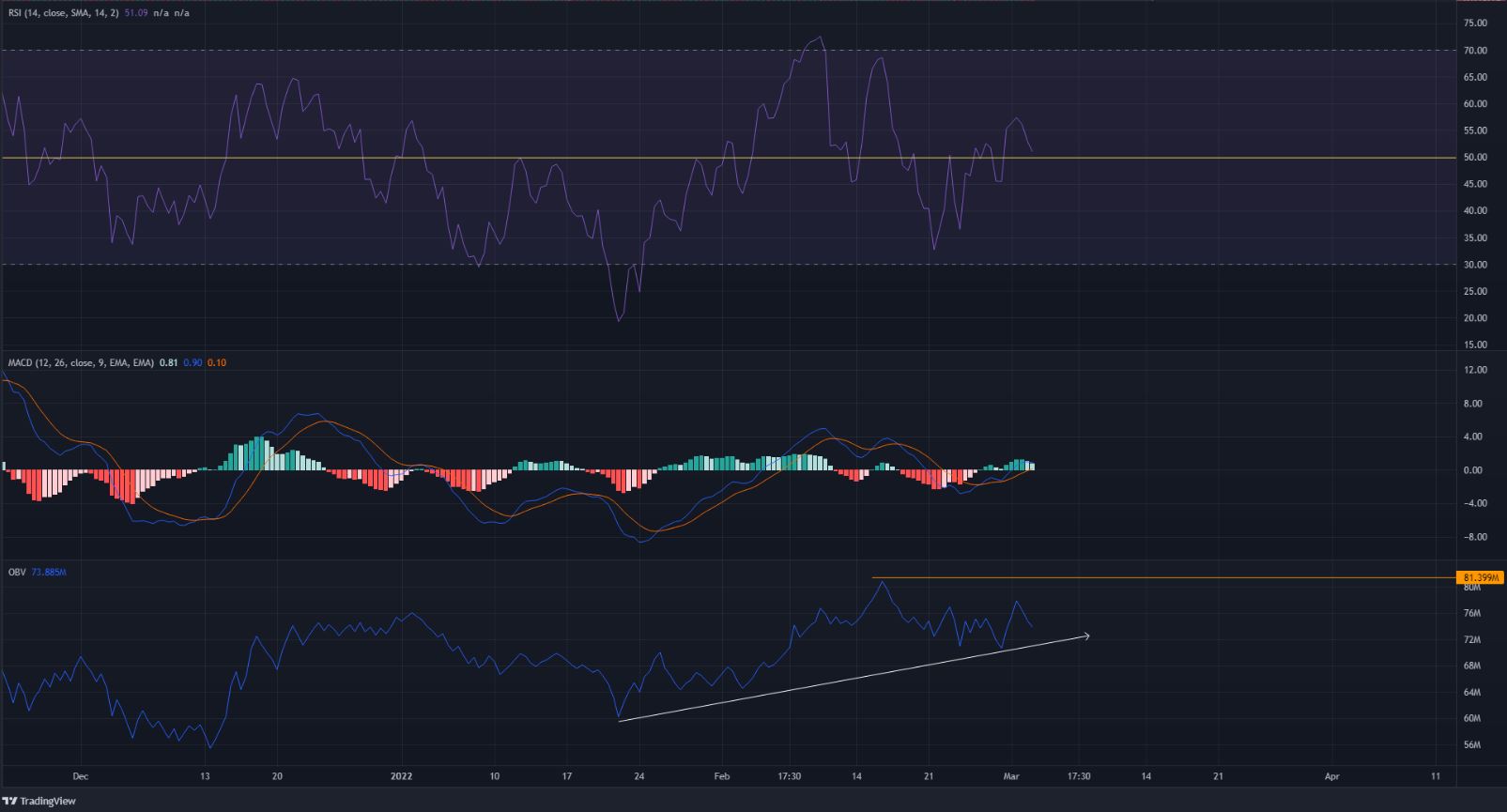
Task: Click the Dec label on time axis
Action: click(x=80, y=776)
